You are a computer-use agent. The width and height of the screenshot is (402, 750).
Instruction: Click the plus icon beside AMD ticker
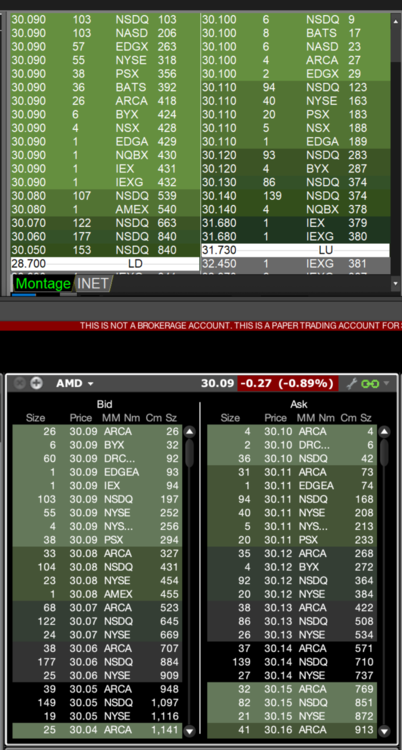pyautogui.click(x=36, y=383)
